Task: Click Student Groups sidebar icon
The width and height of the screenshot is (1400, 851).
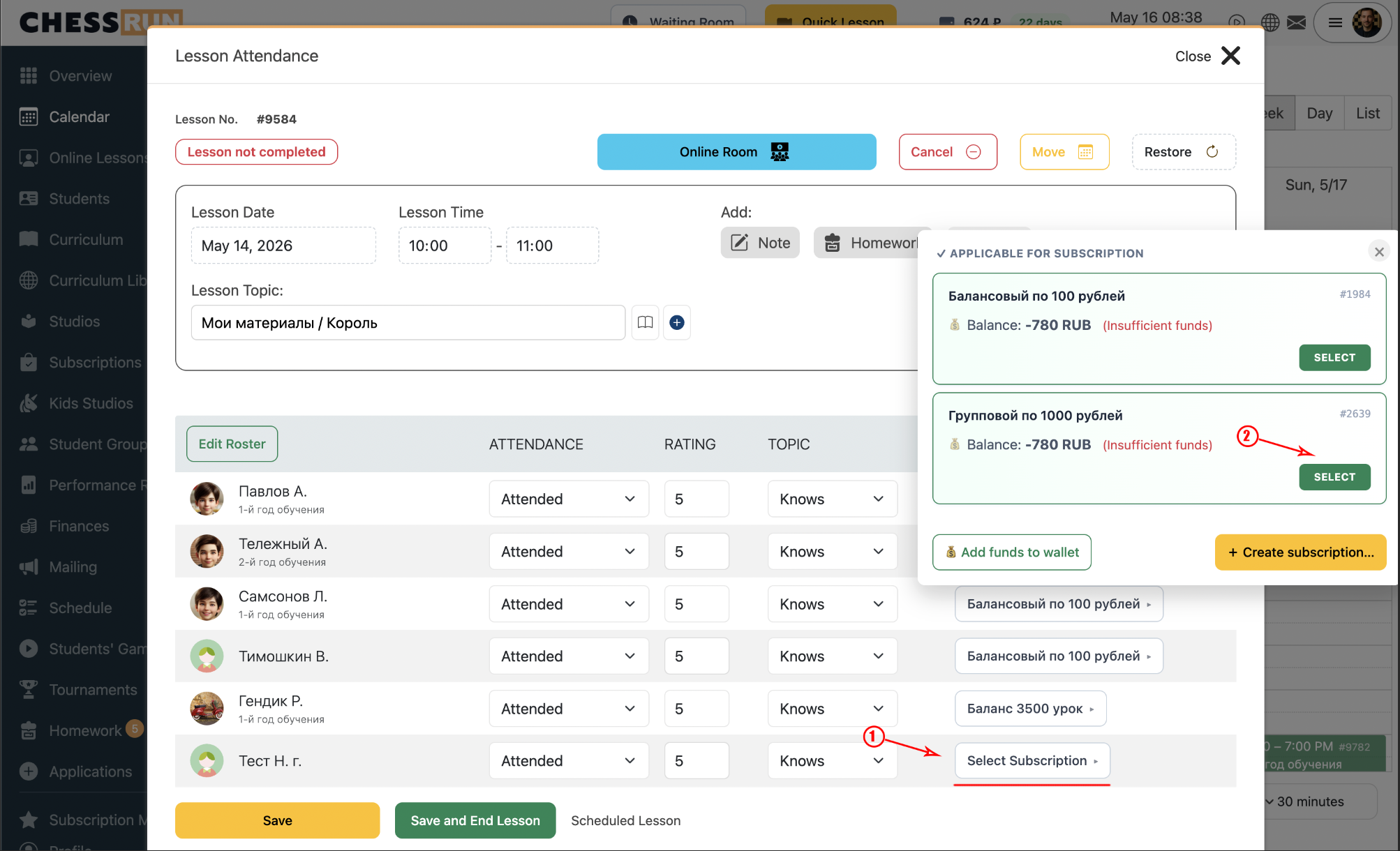Action: (x=29, y=444)
